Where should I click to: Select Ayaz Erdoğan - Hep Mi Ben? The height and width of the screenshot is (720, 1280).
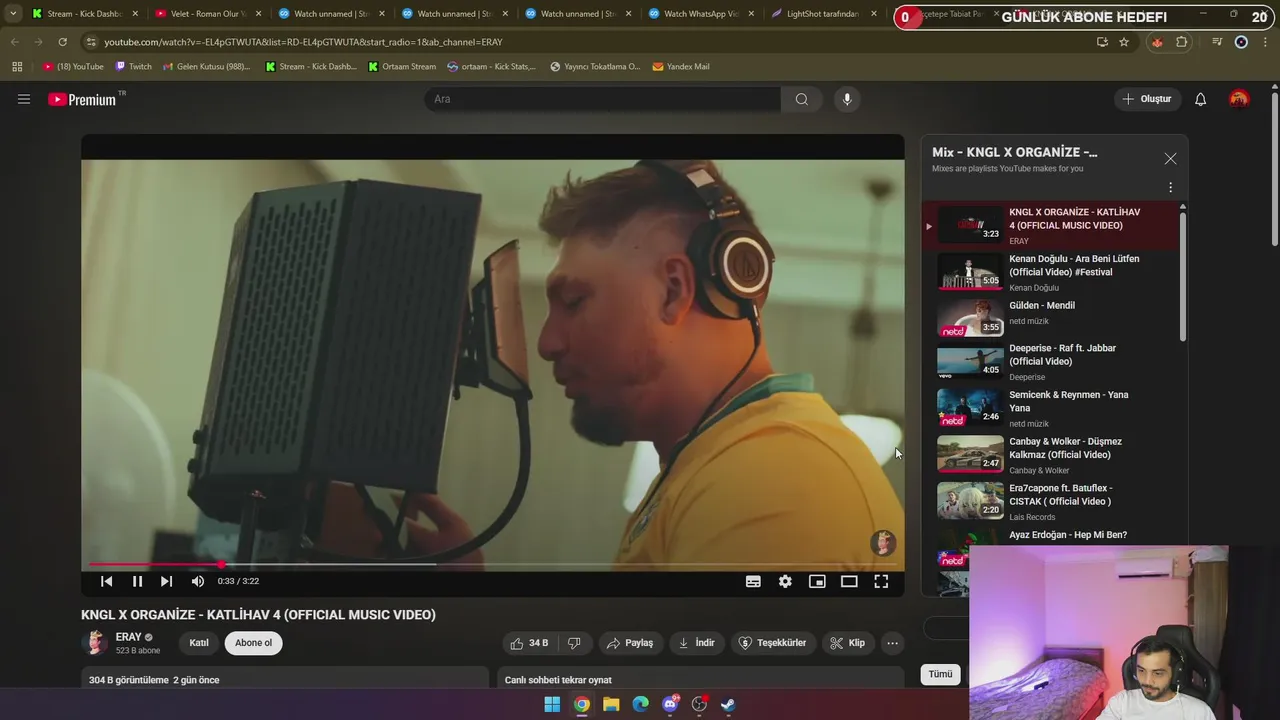[x=1068, y=535]
